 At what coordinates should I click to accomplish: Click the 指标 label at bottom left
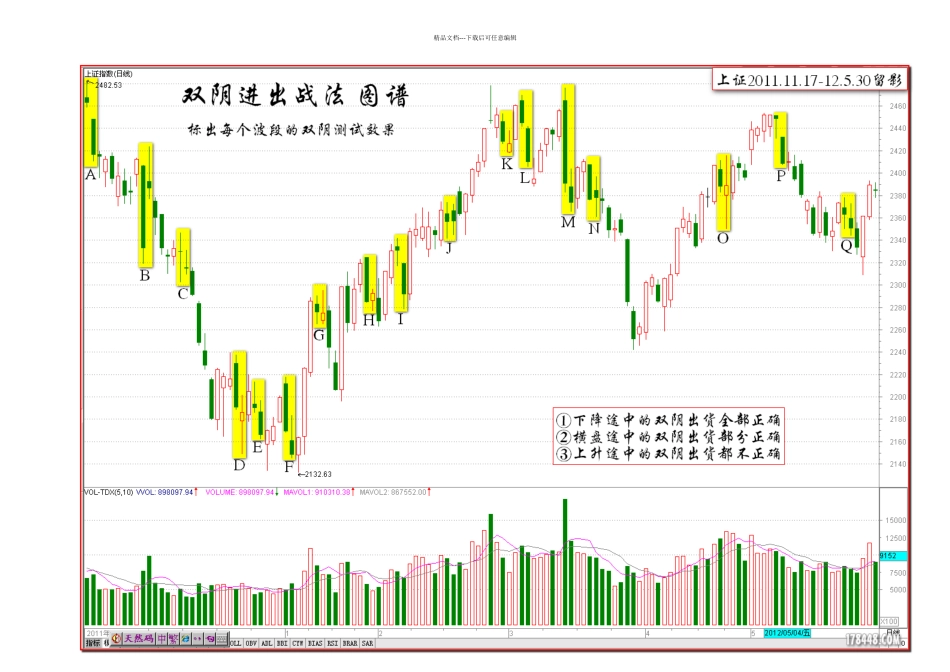point(93,643)
